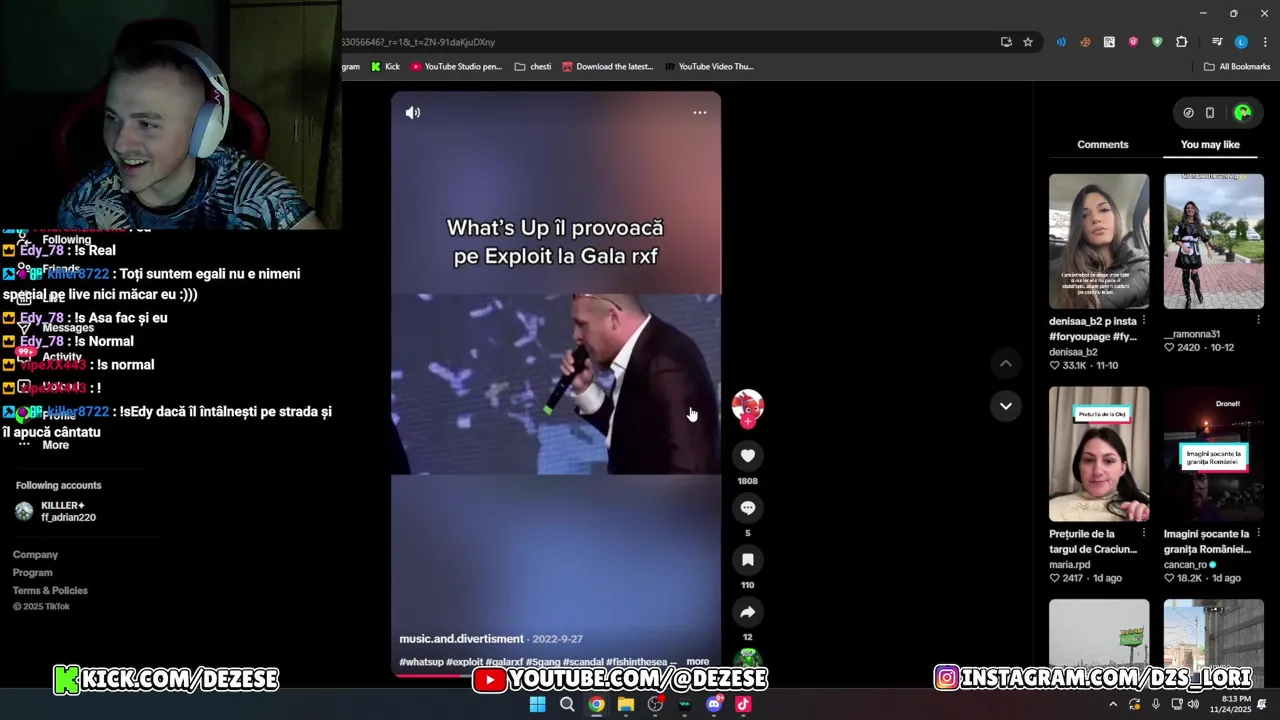Screen dimensions: 1280x720
Task: Open the QR code extension icon
Action: (1109, 42)
